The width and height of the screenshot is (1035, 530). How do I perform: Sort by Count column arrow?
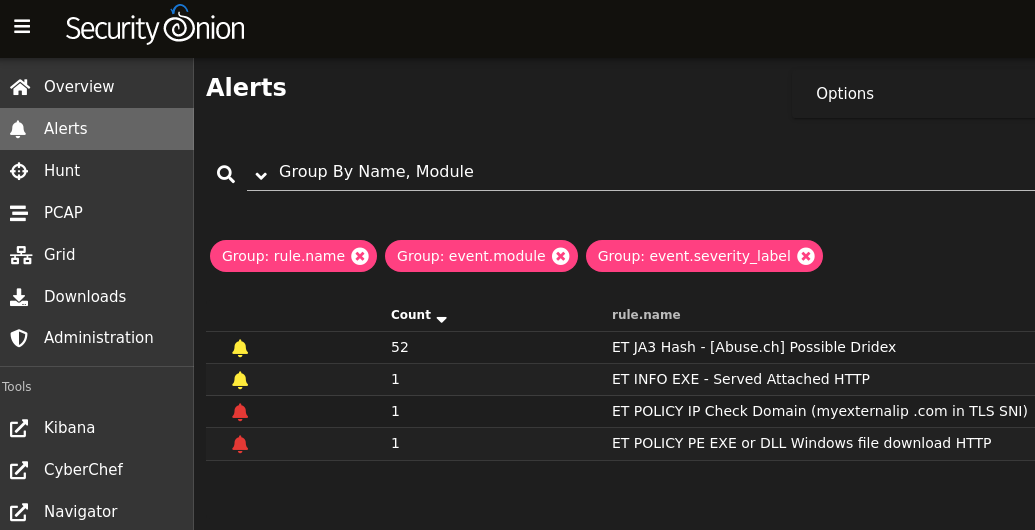pyautogui.click(x=442, y=319)
